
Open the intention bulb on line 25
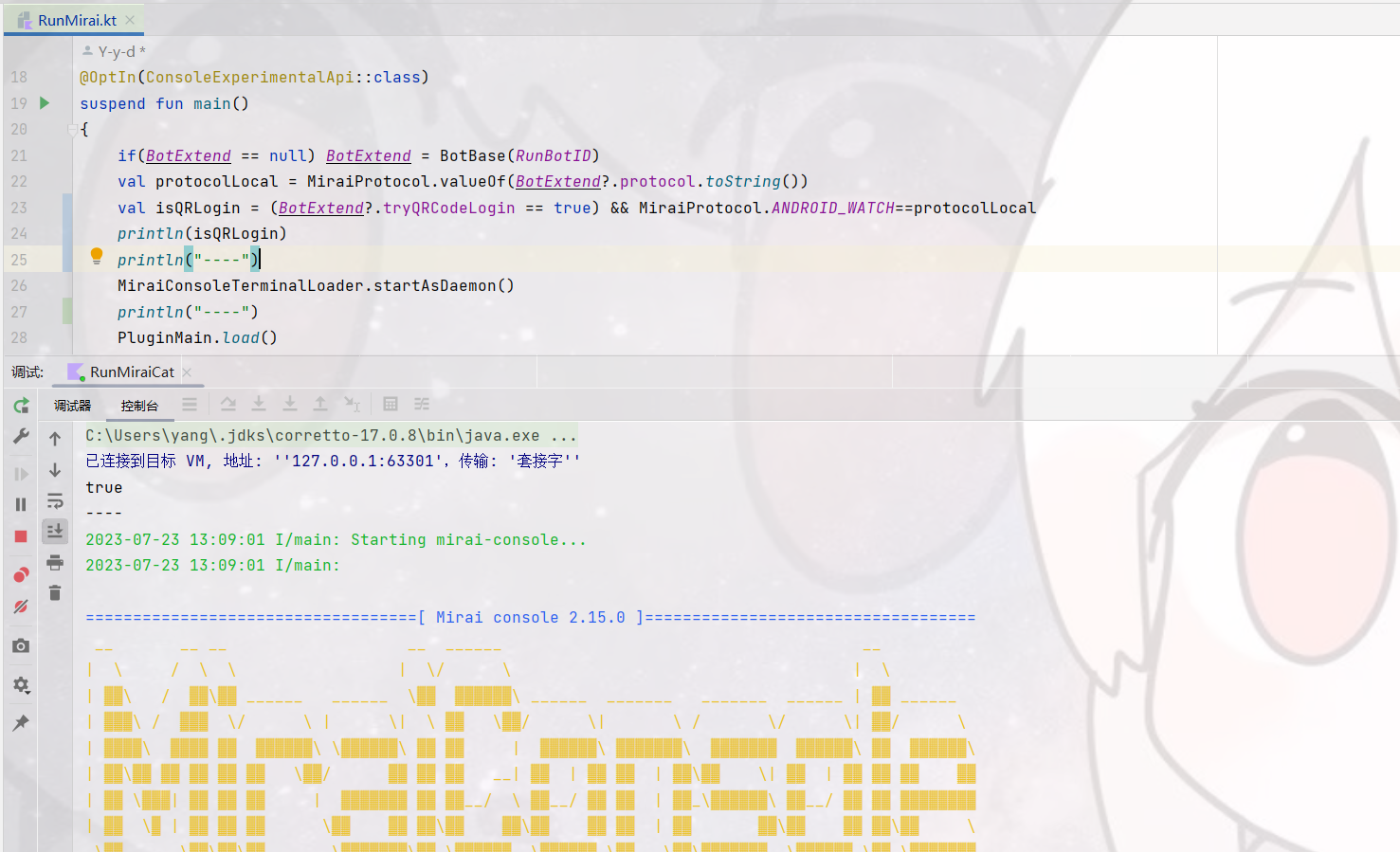coord(96,256)
